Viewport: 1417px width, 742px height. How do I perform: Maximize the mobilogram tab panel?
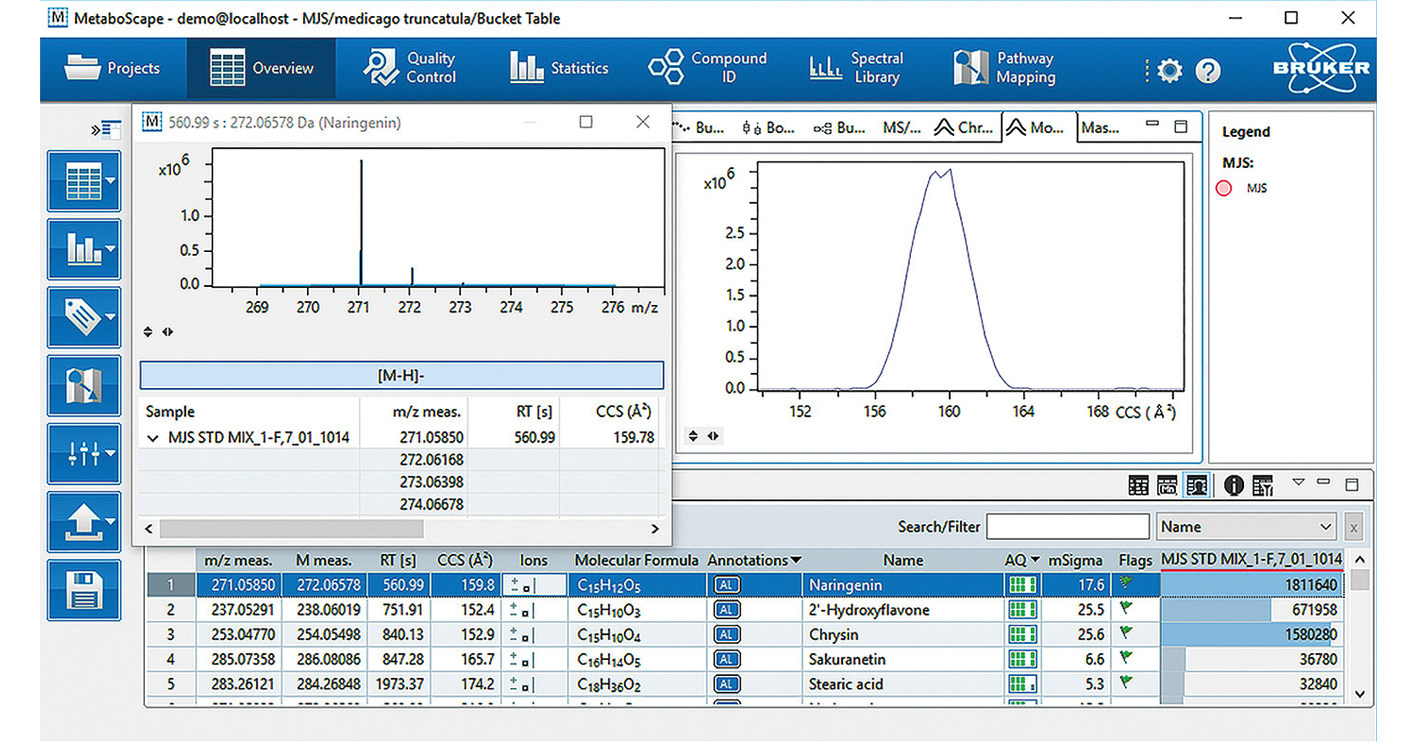click(x=1181, y=126)
